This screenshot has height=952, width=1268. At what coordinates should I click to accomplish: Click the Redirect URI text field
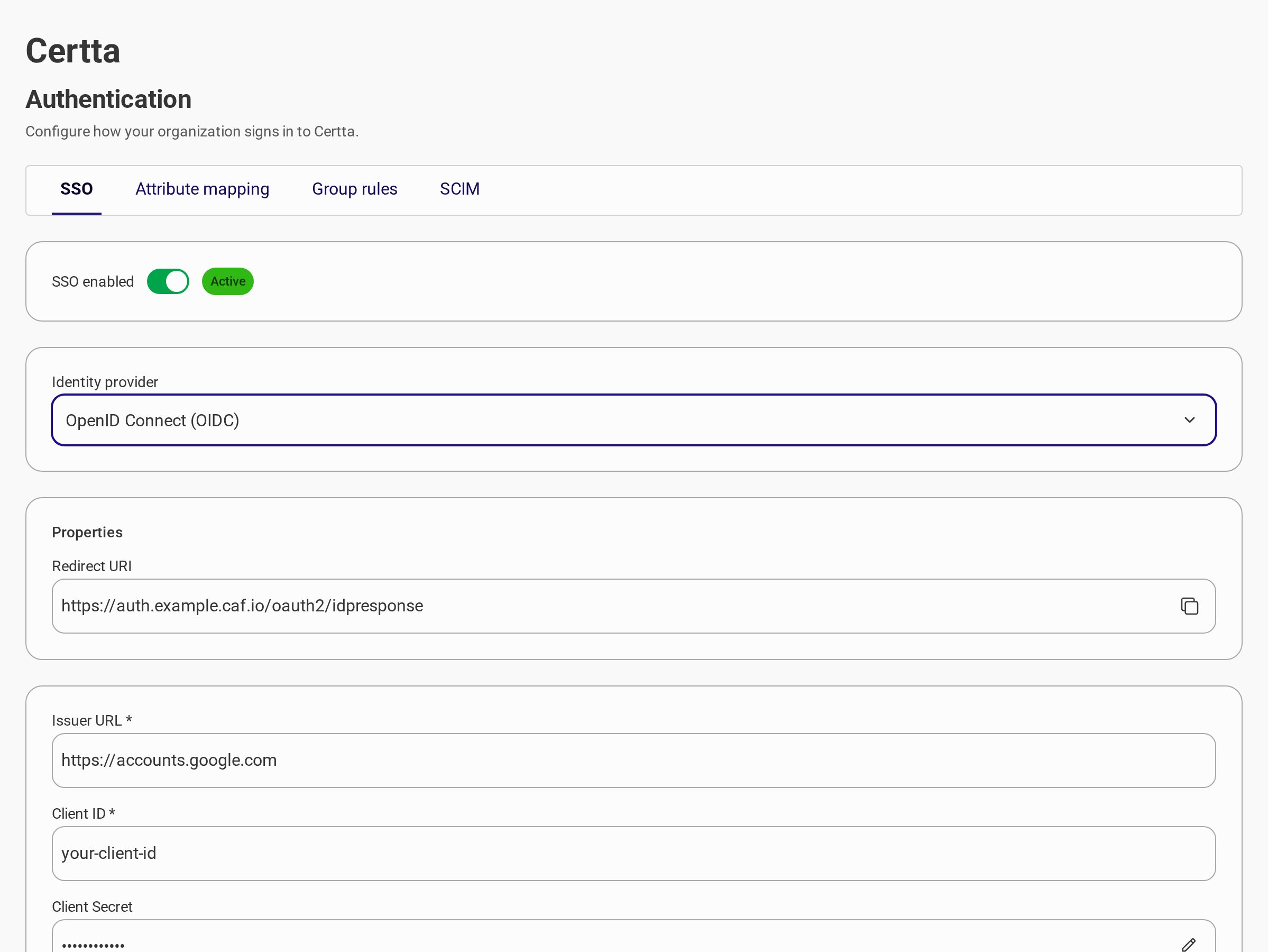(633, 606)
